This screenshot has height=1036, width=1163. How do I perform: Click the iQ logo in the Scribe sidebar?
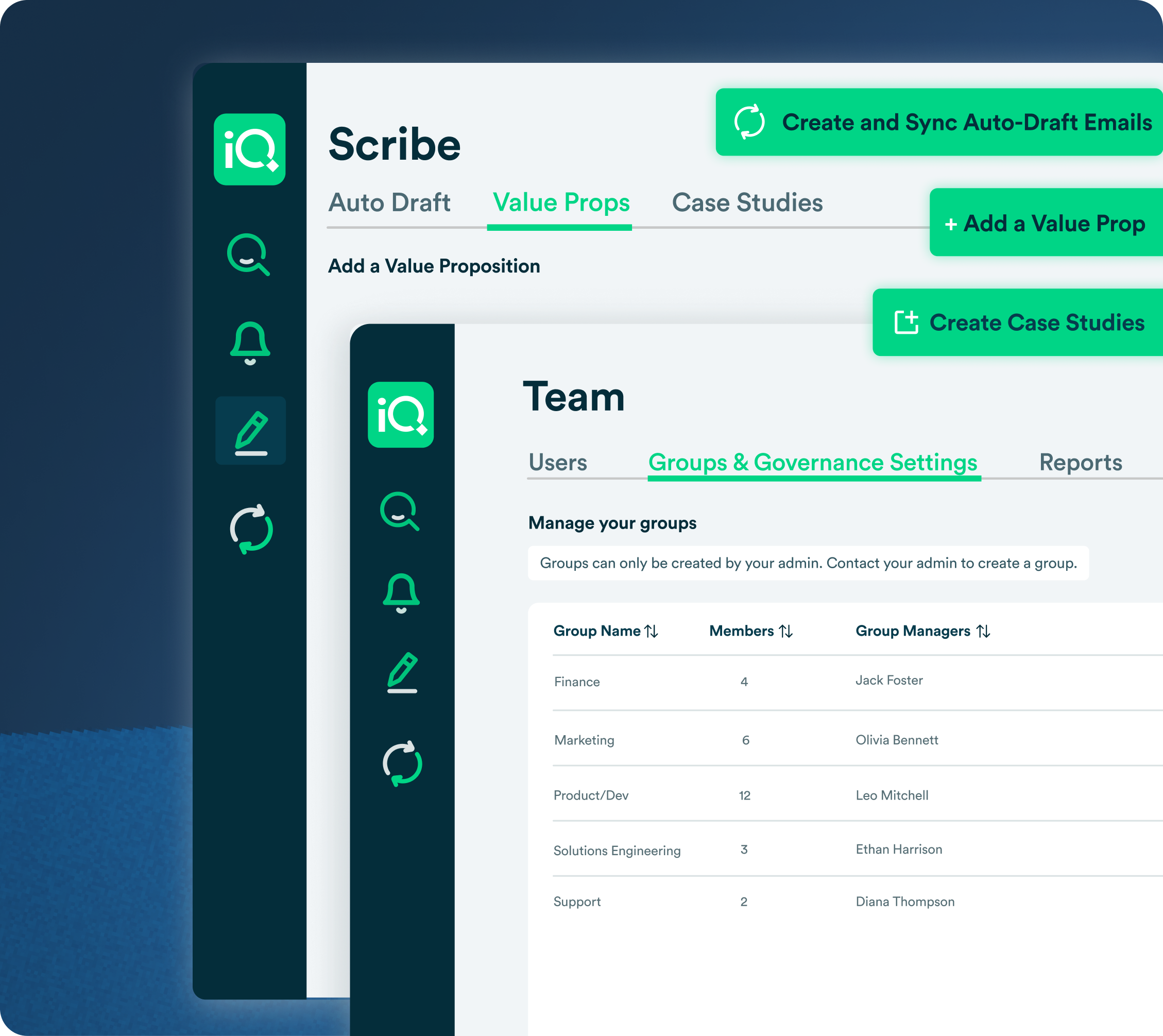249,149
